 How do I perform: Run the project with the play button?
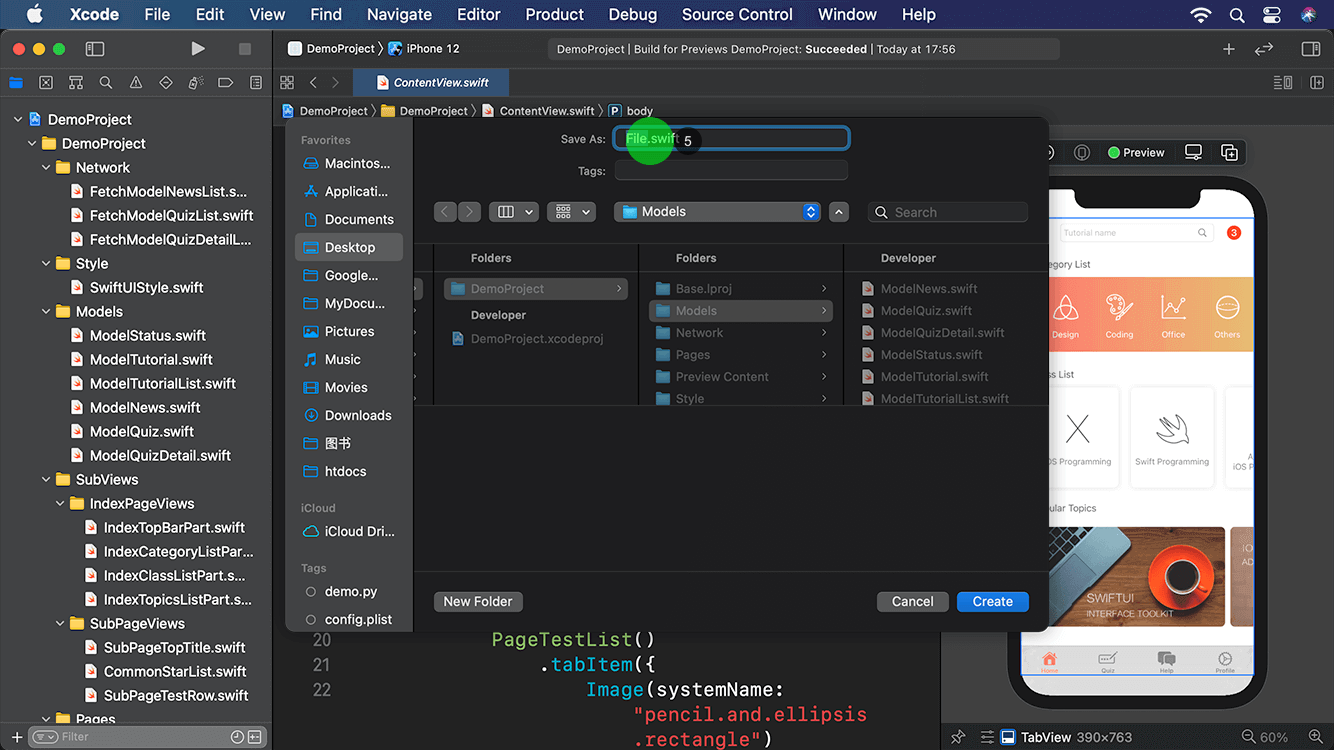click(x=198, y=49)
